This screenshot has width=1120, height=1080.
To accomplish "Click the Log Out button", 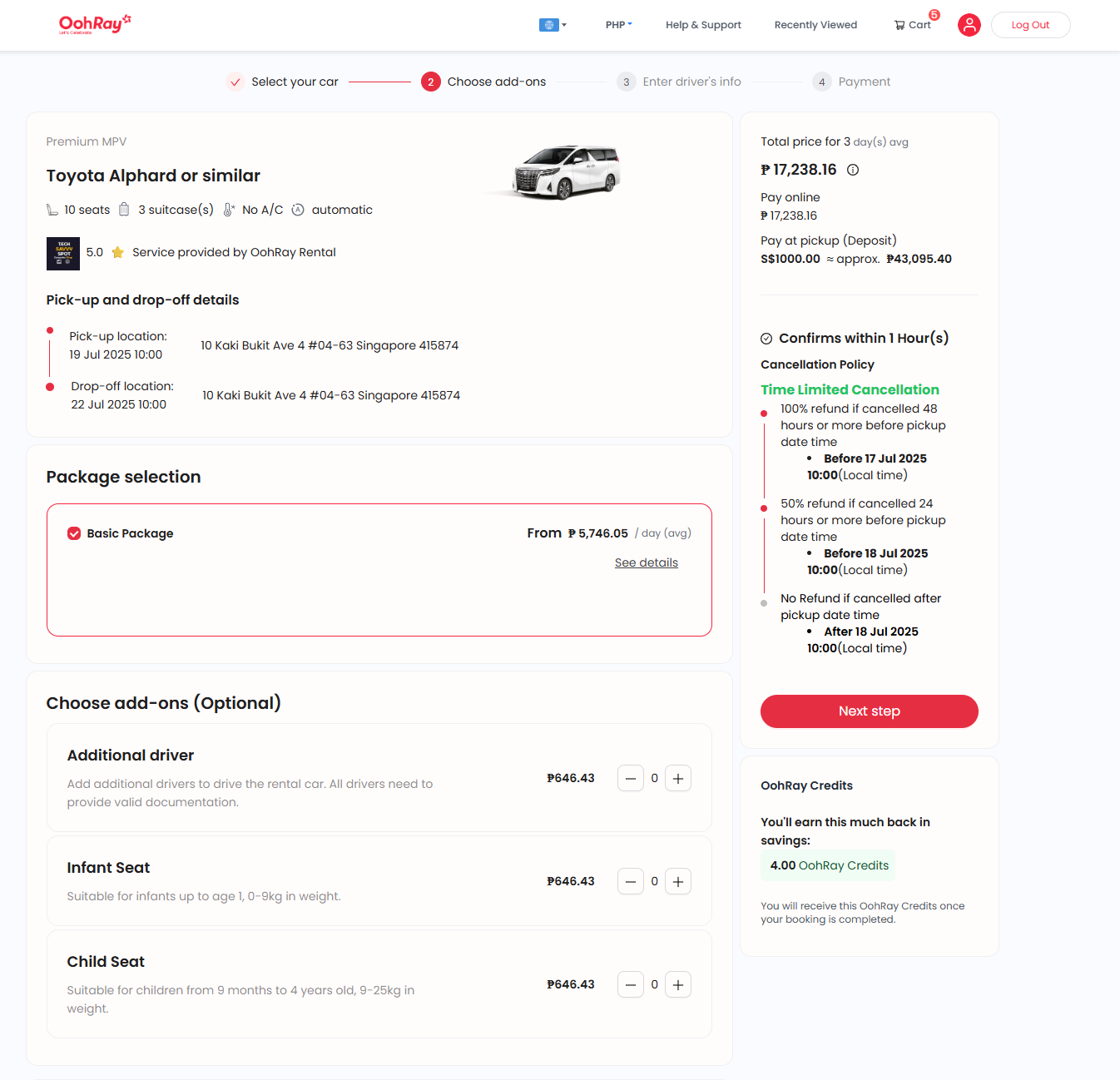I will 1030,25.
